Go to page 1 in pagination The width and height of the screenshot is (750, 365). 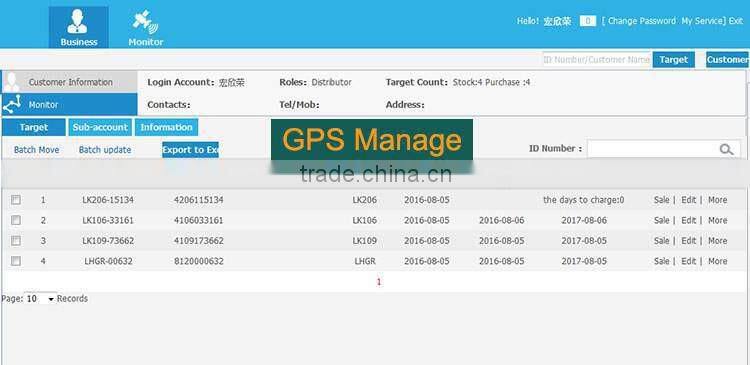pos(379,282)
